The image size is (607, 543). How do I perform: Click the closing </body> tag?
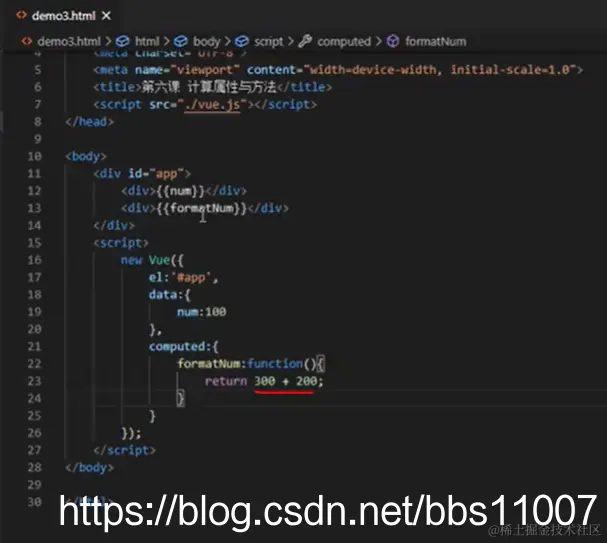coord(89,468)
